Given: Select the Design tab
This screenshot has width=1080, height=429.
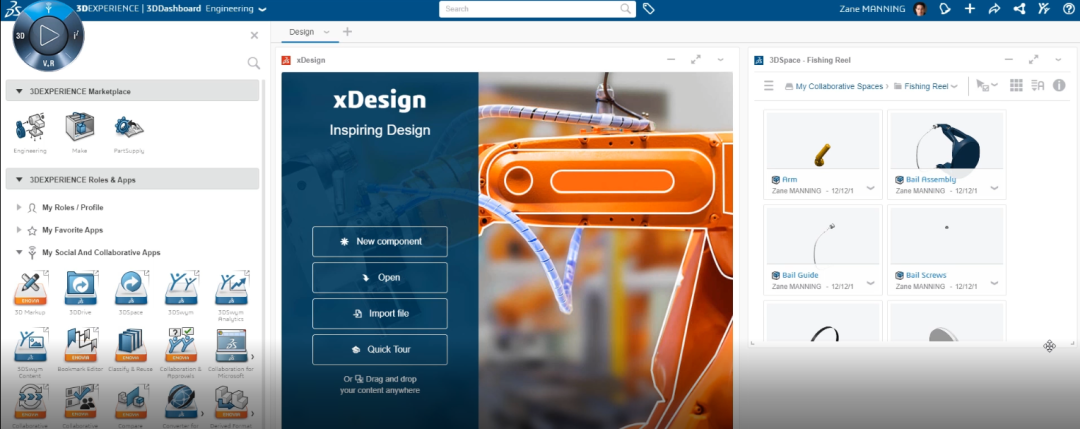Looking at the screenshot, I should click(x=302, y=32).
